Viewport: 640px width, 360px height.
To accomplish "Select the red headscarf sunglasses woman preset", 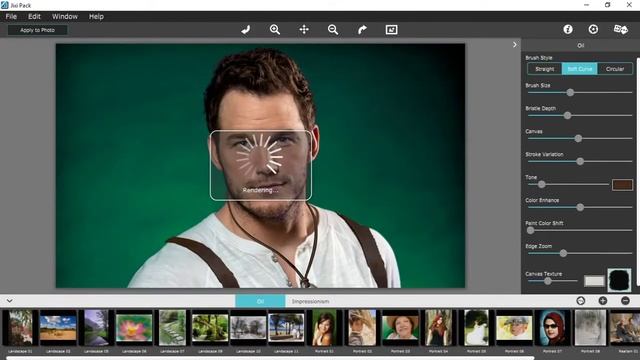I will coord(552,328).
